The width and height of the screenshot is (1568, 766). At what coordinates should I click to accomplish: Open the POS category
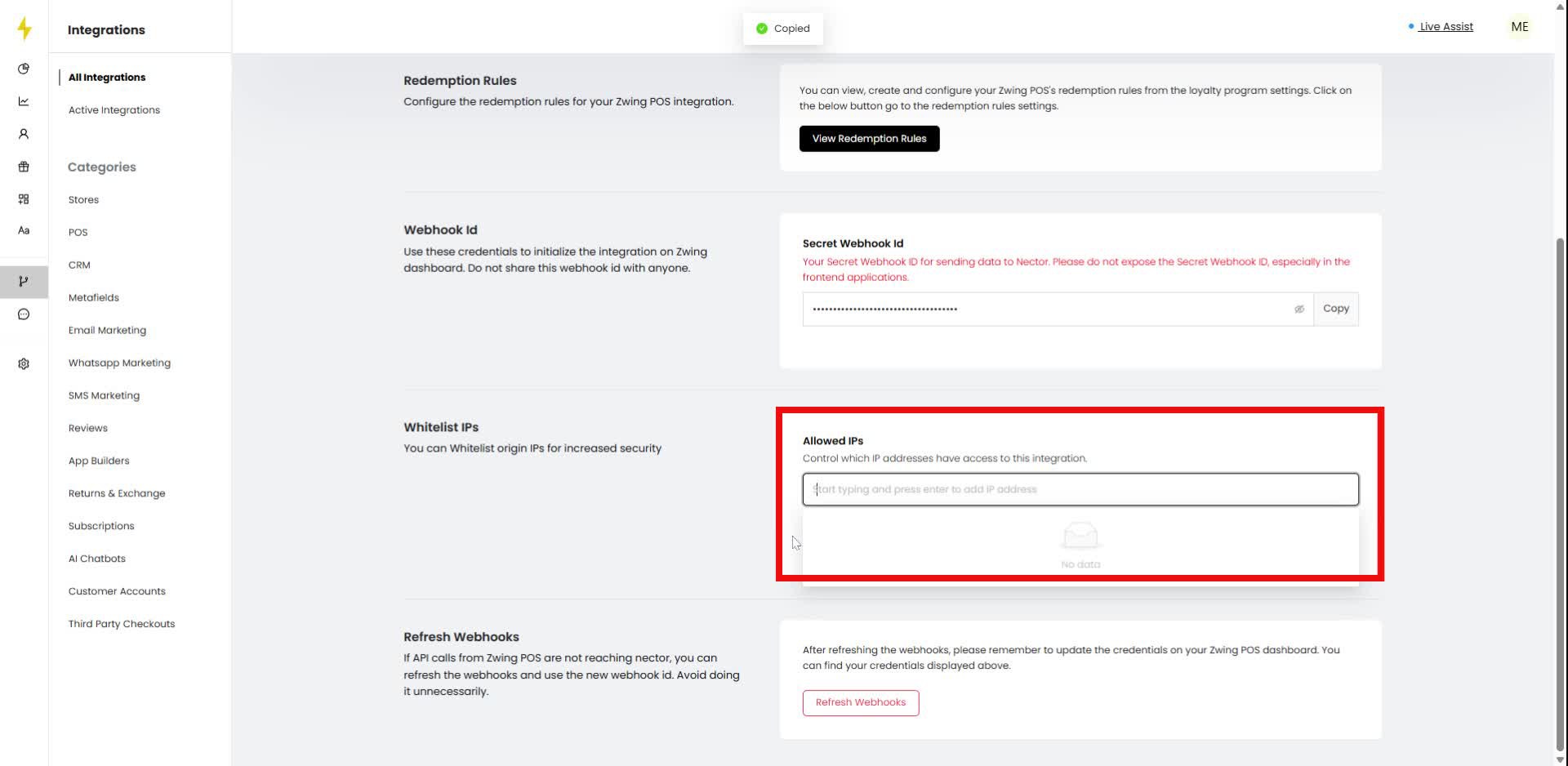point(78,232)
